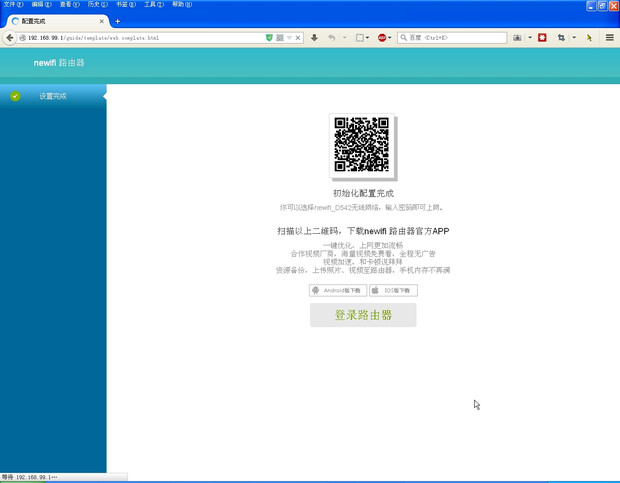
Task: Click the search engine magnifier icon
Action: 403,38
